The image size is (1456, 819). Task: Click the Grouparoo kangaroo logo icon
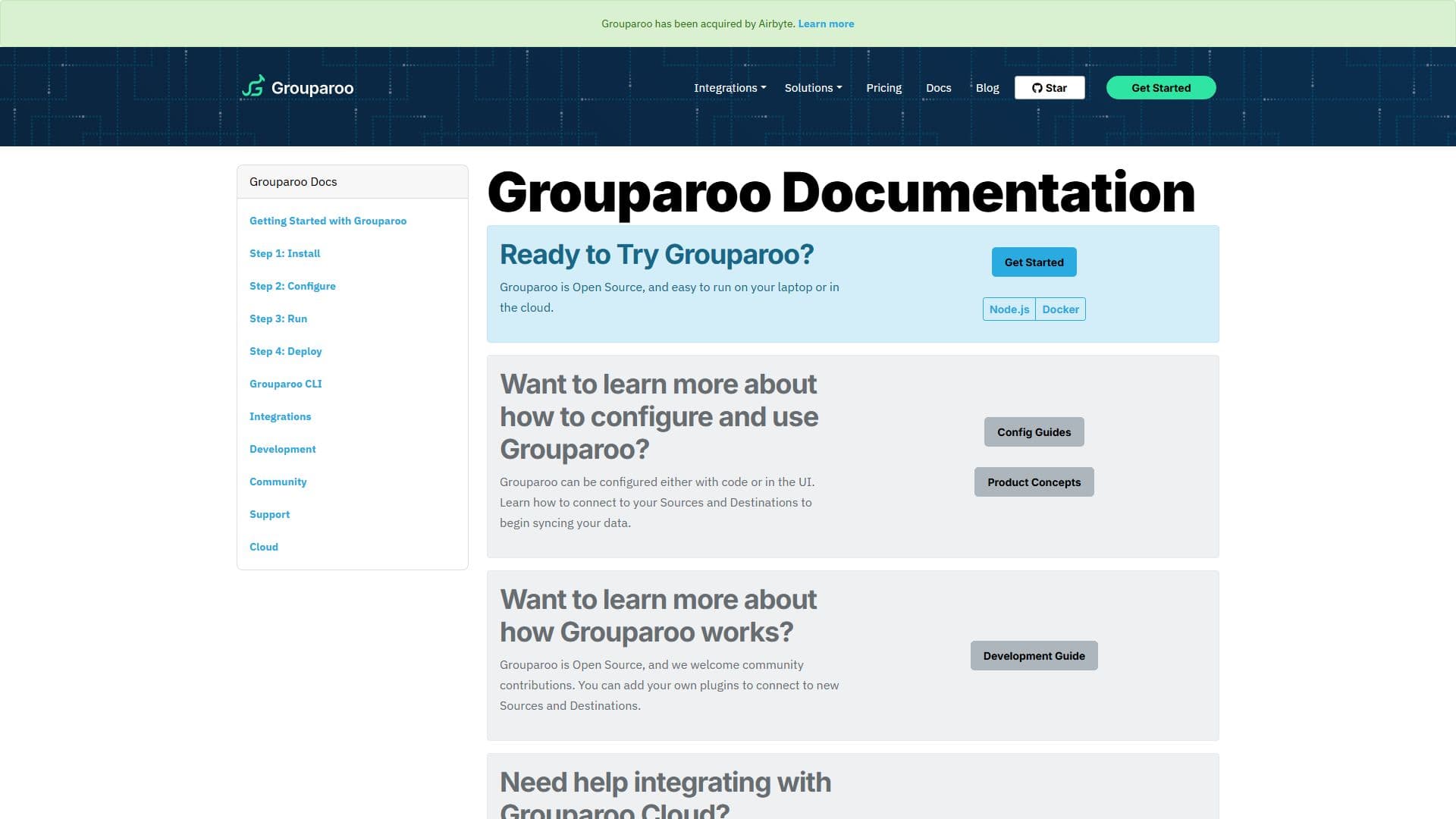(x=253, y=86)
